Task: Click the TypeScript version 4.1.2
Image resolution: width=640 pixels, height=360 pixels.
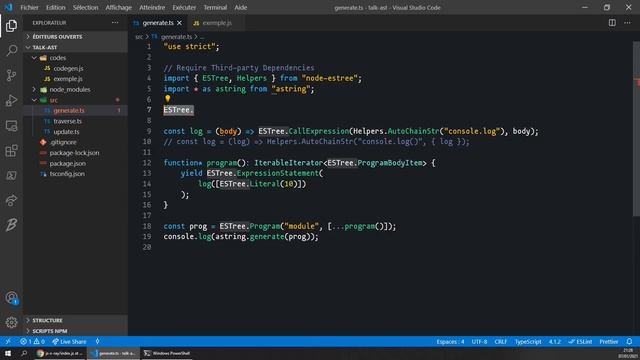Action: (x=554, y=342)
